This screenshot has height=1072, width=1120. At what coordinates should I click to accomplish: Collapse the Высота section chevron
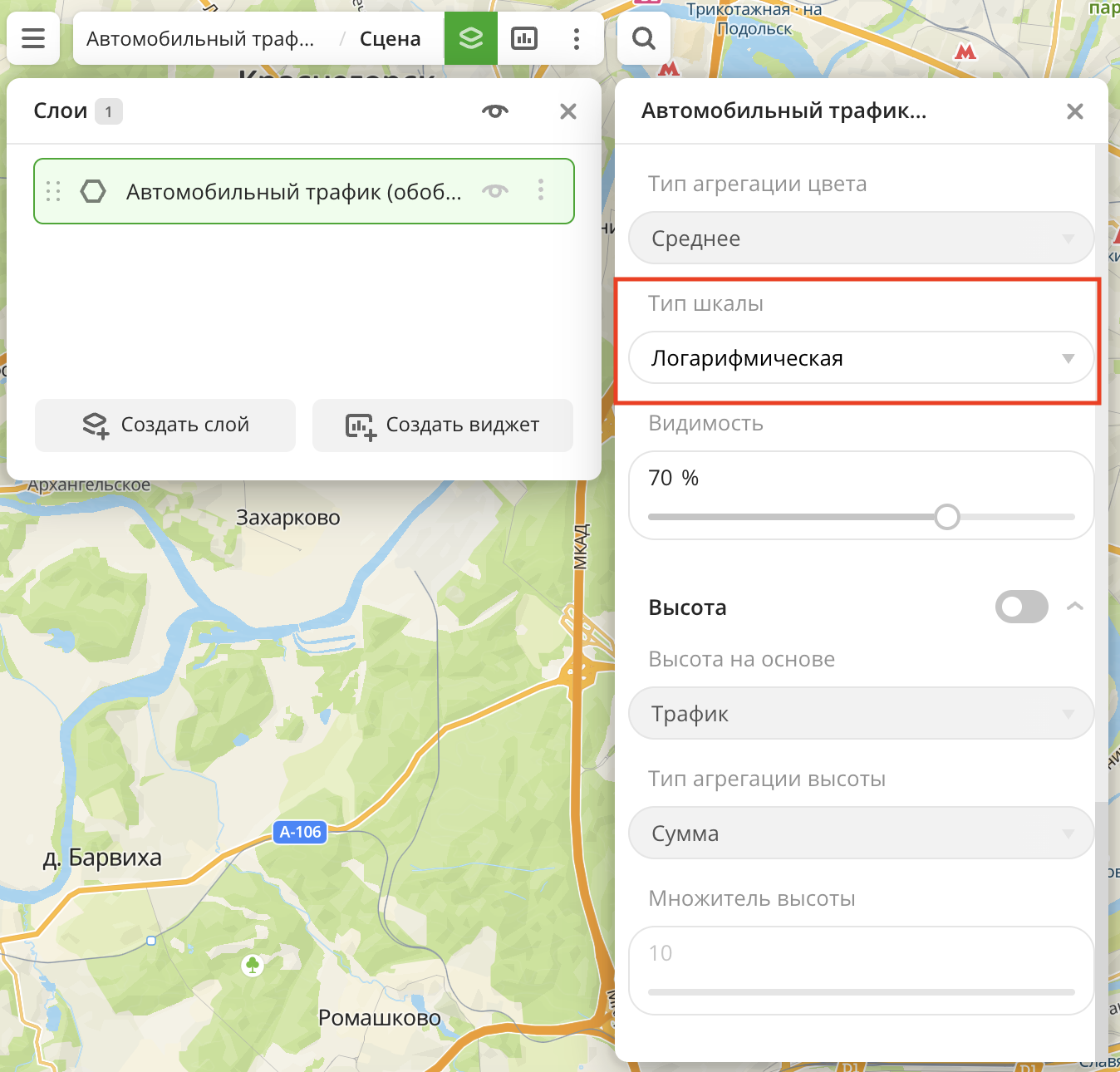click(1074, 607)
